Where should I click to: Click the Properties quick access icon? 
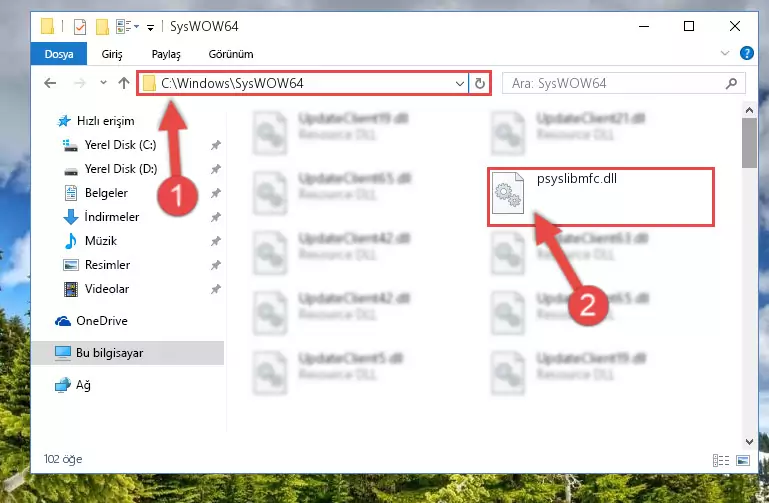(x=79, y=26)
